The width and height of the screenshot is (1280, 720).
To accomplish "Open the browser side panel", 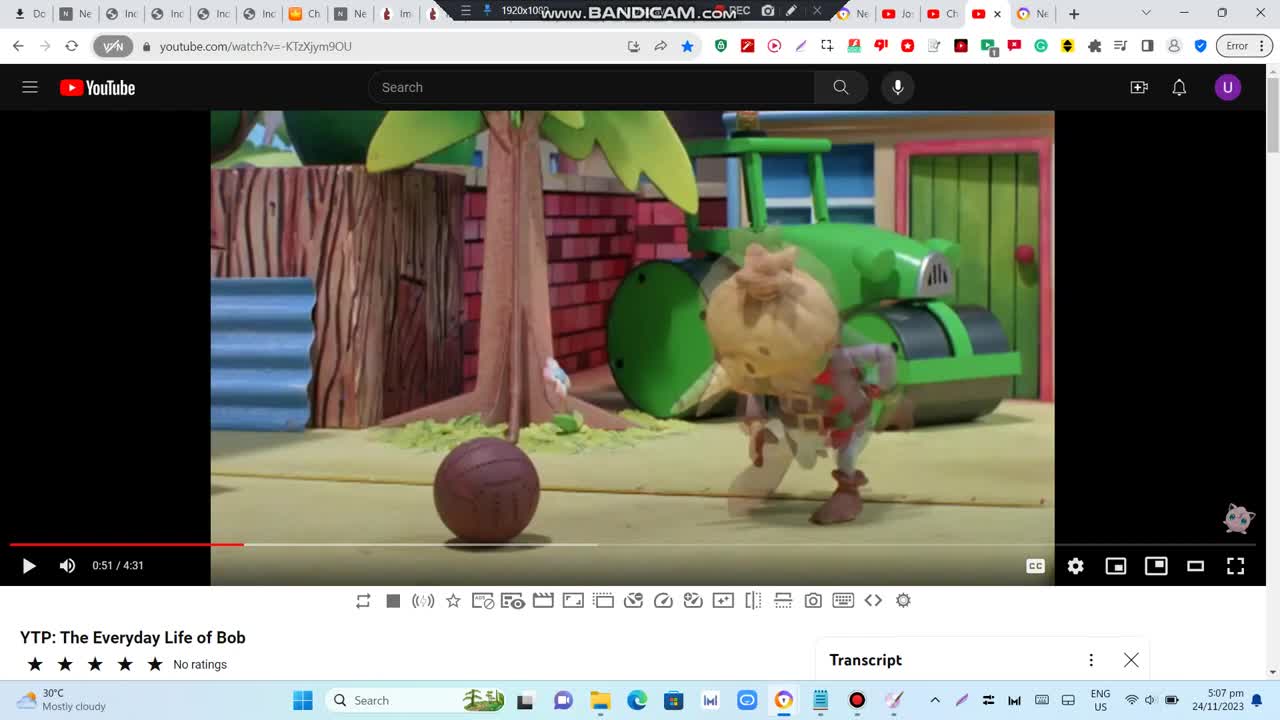I will point(1147,46).
